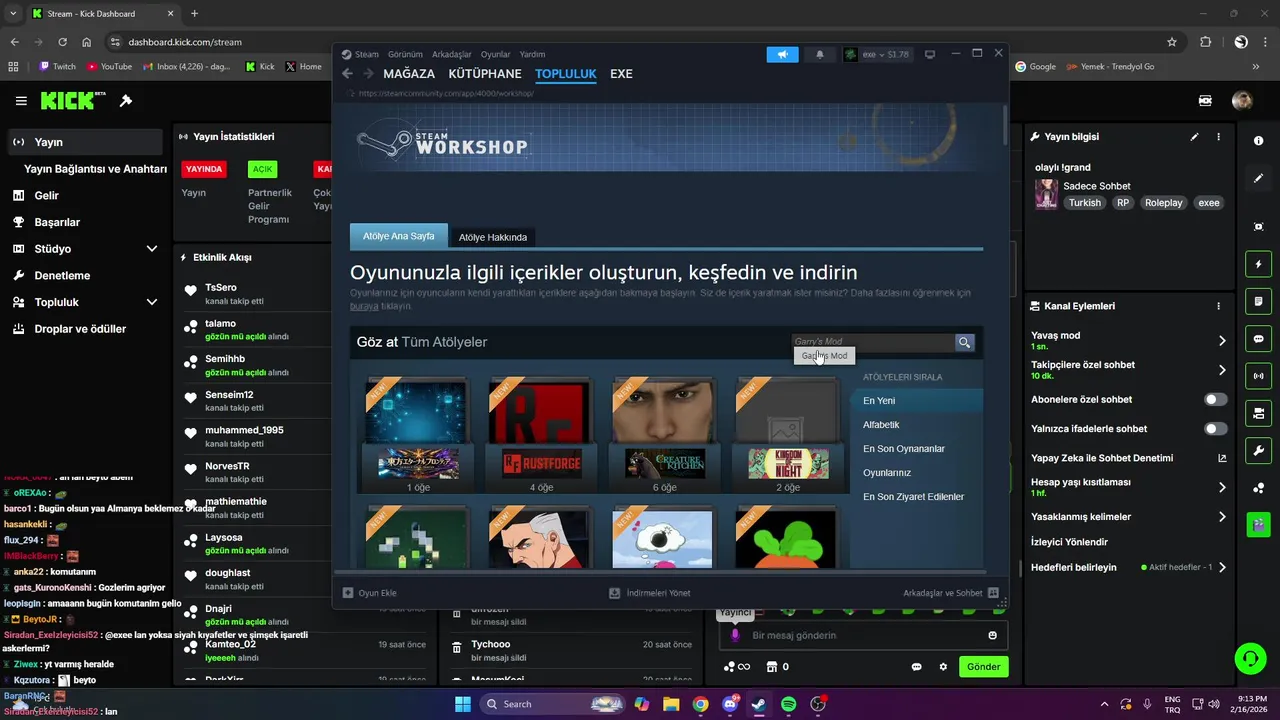
Task: Expand Yasaklanmış kelimeler arrow
Action: [x=1222, y=517]
